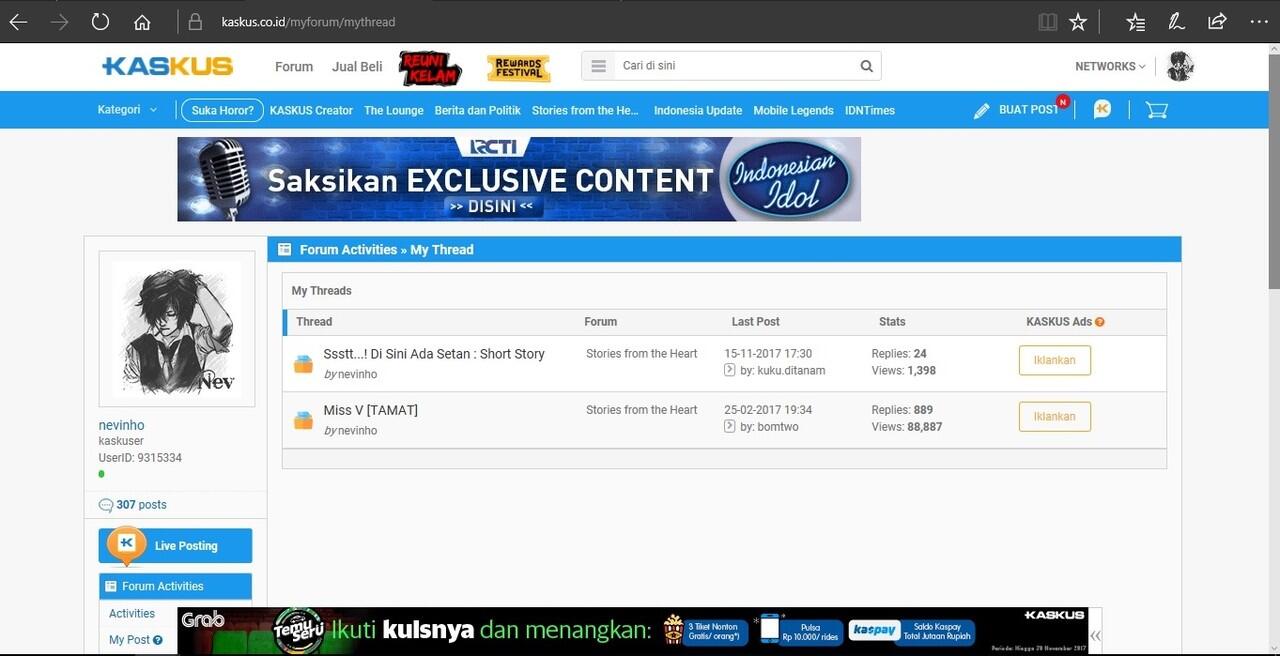Viewport: 1280px width, 656px height.
Task: Open the shopping cart icon
Action: (x=1157, y=110)
